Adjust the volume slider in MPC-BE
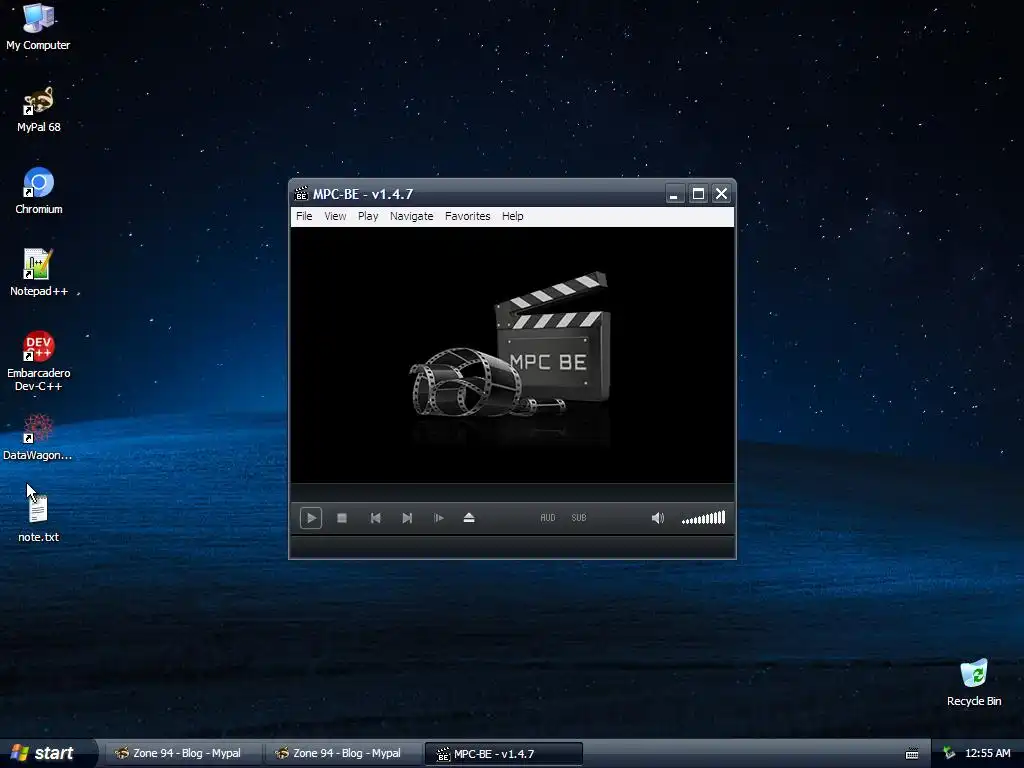This screenshot has height=768, width=1024. (703, 518)
